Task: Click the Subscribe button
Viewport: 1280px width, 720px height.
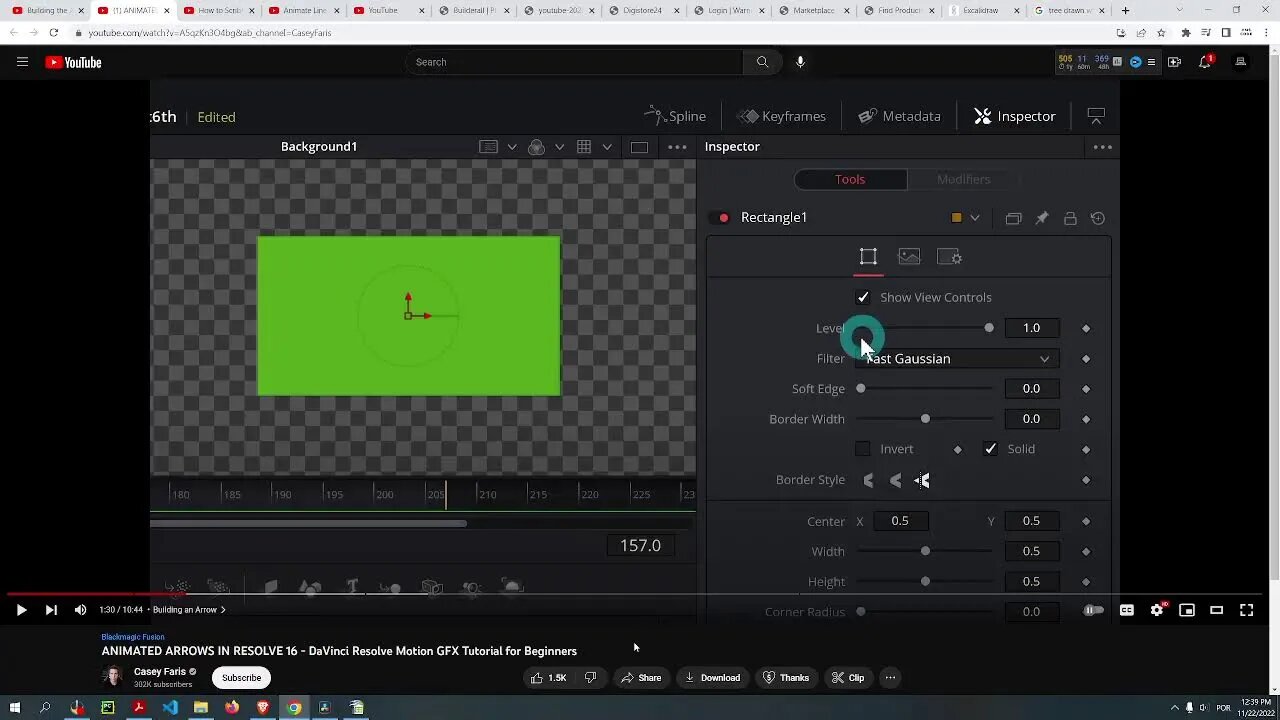Action: pos(241,677)
